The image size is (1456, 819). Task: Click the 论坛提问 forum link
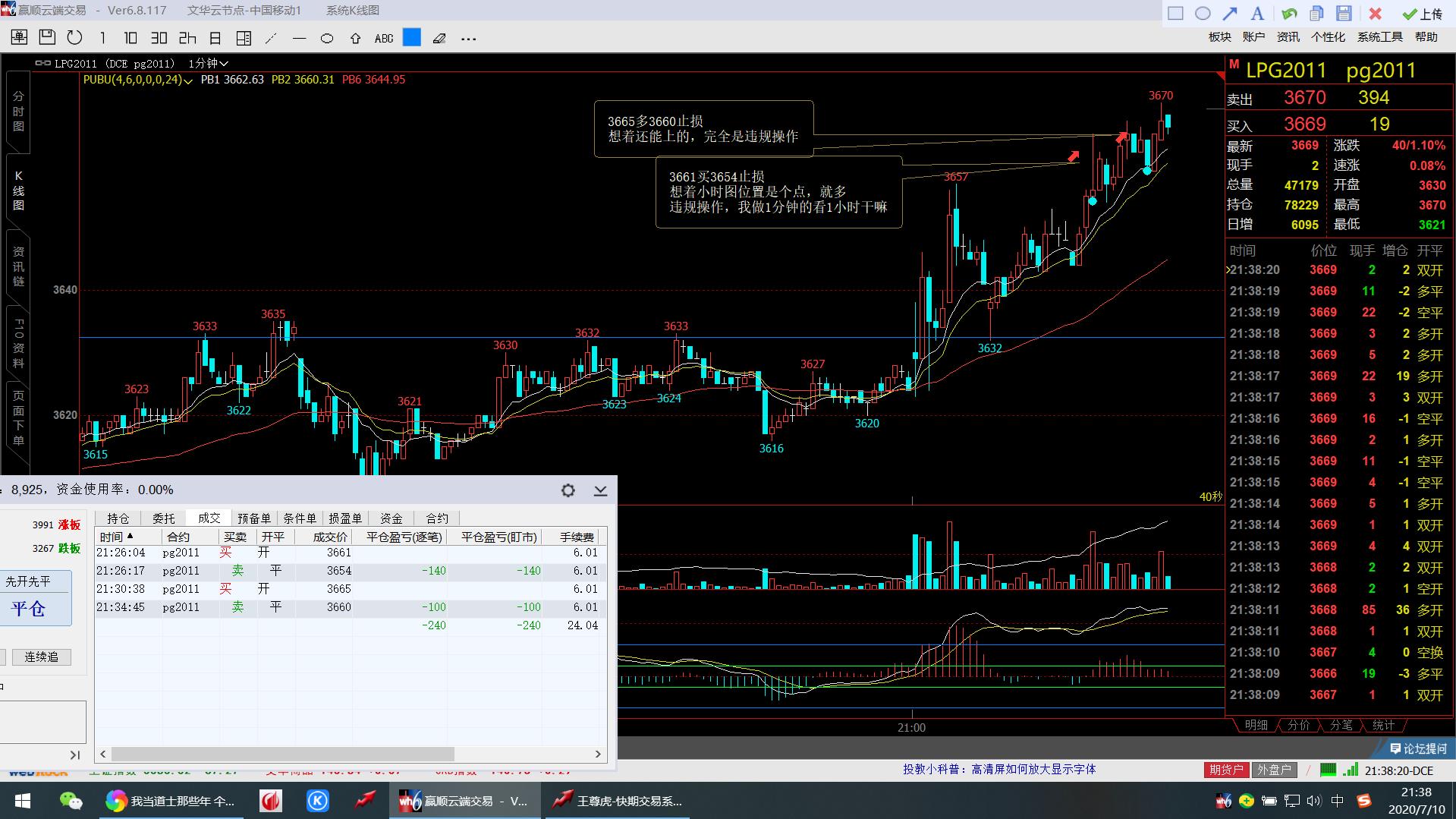click(x=1418, y=748)
